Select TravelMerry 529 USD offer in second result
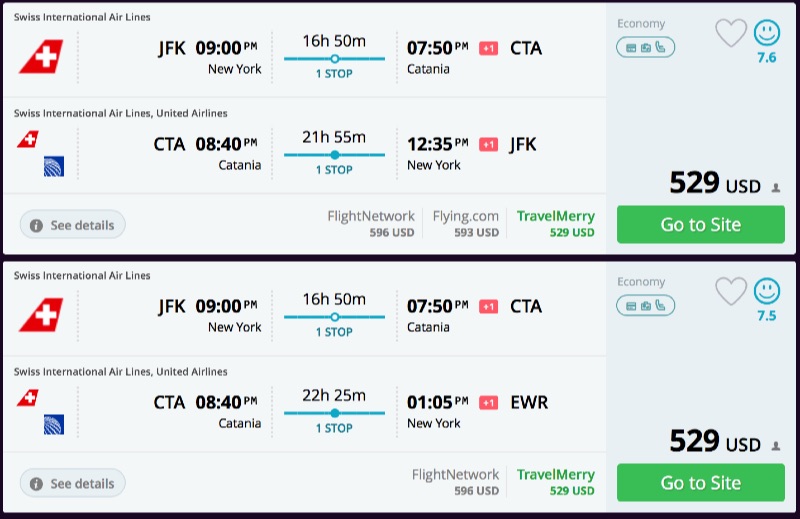The height and width of the screenshot is (519, 800). pos(556,482)
